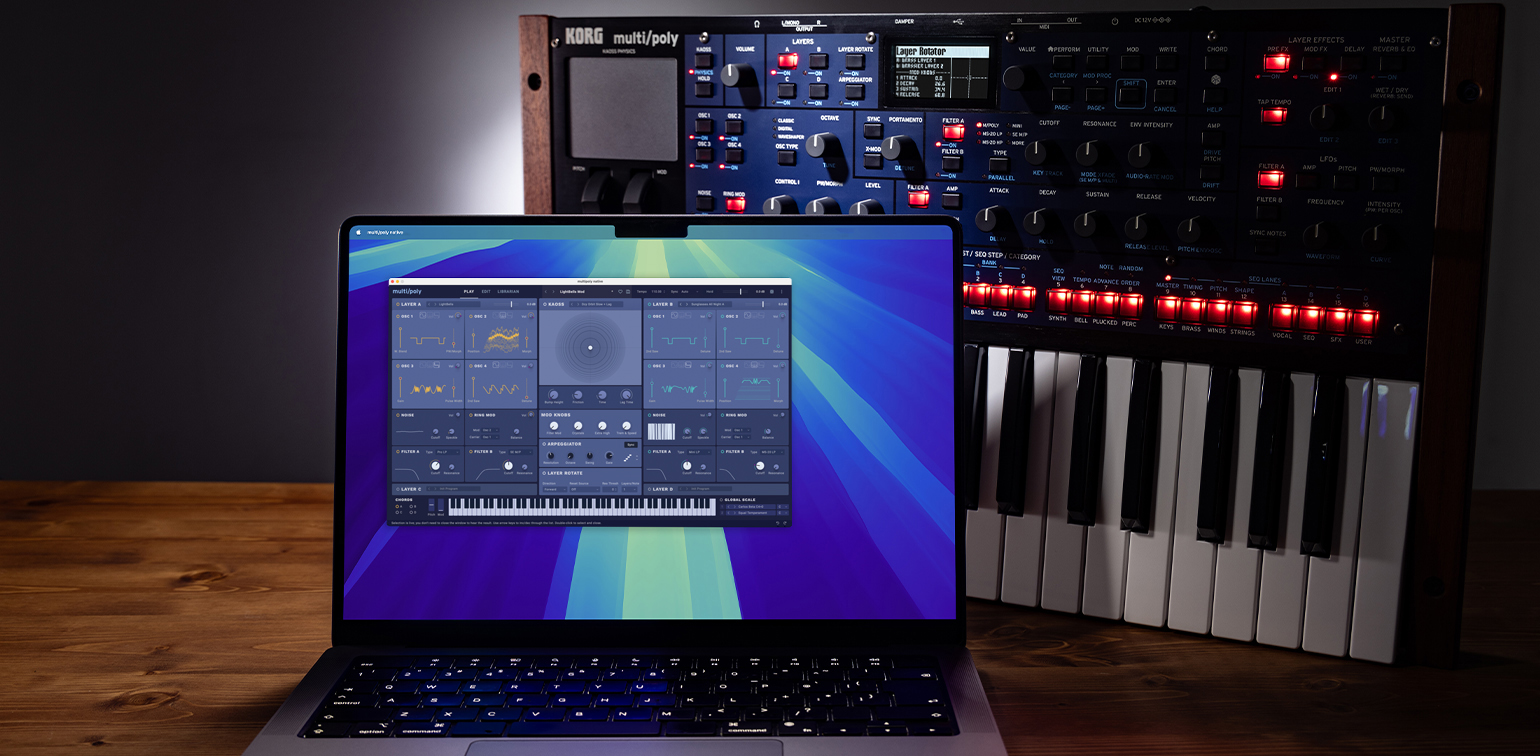Viewport: 1540px width, 756px height.
Task: Select Chords radio button A
Action: click(x=397, y=506)
